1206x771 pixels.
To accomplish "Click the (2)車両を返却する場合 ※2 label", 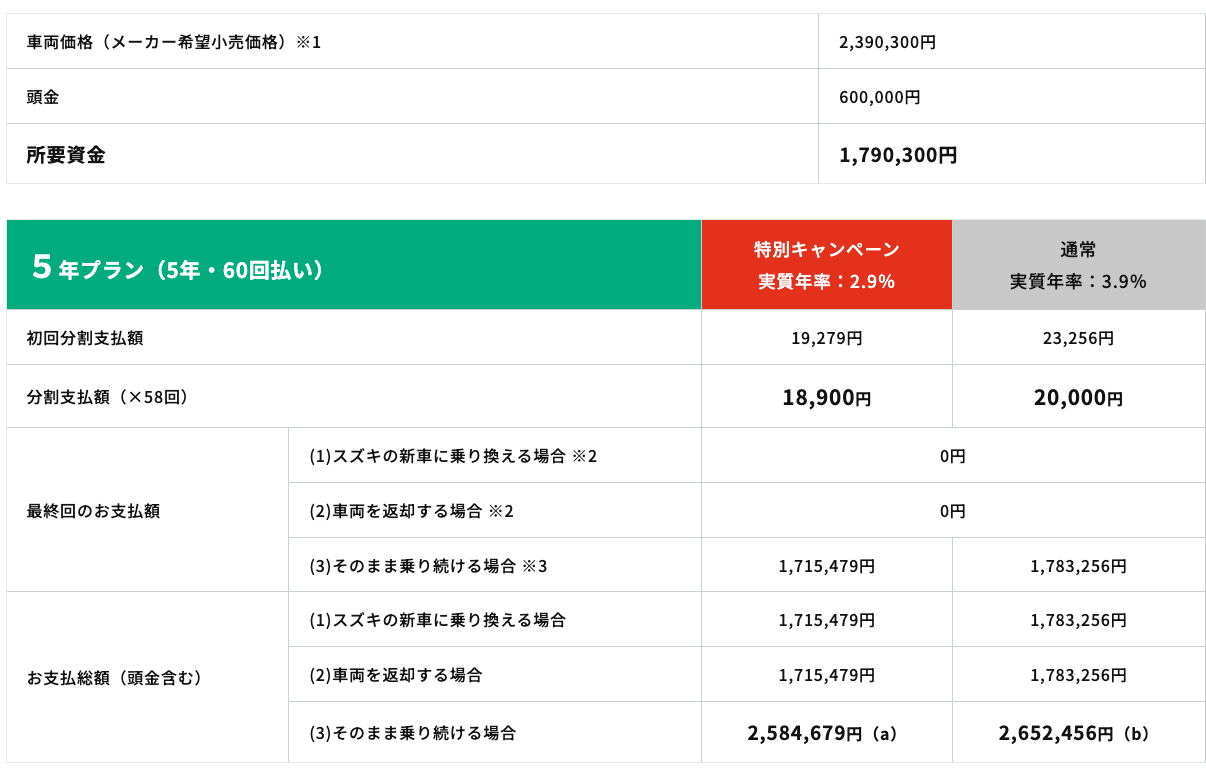I will coord(411,511).
